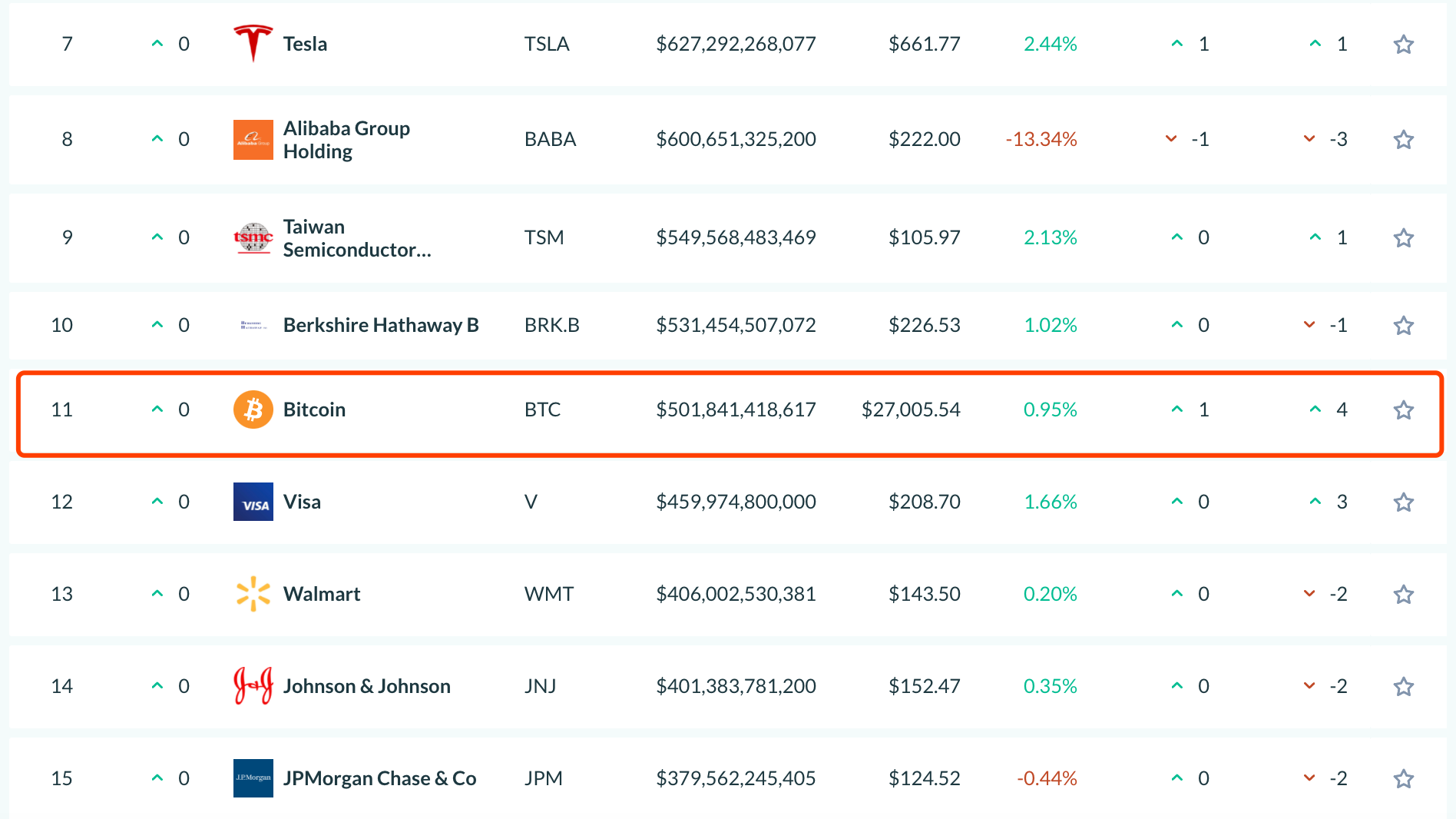
Task: Star the Berkshire Hathaway B row
Action: tap(1404, 325)
